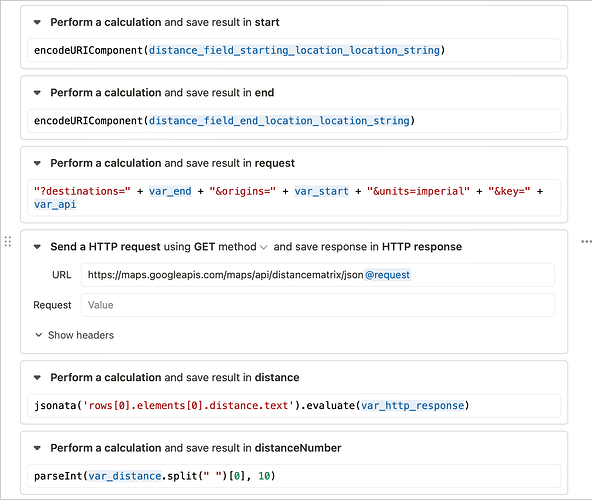Grab the drag handle beside HTTP request step
The image size is (592, 500).
coord(8,241)
